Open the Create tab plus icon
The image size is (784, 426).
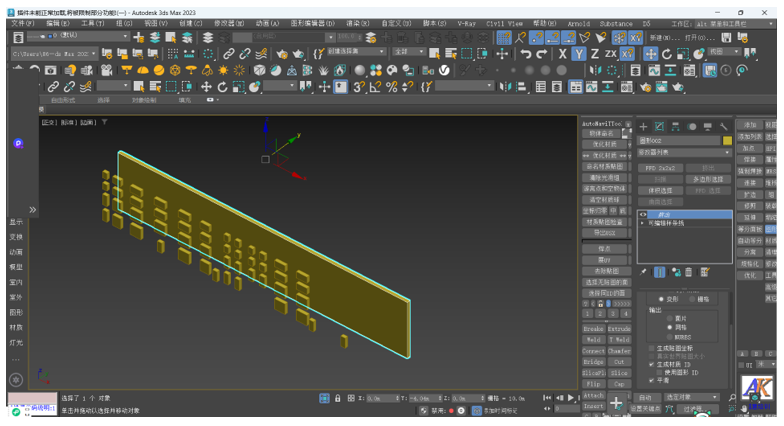643,126
